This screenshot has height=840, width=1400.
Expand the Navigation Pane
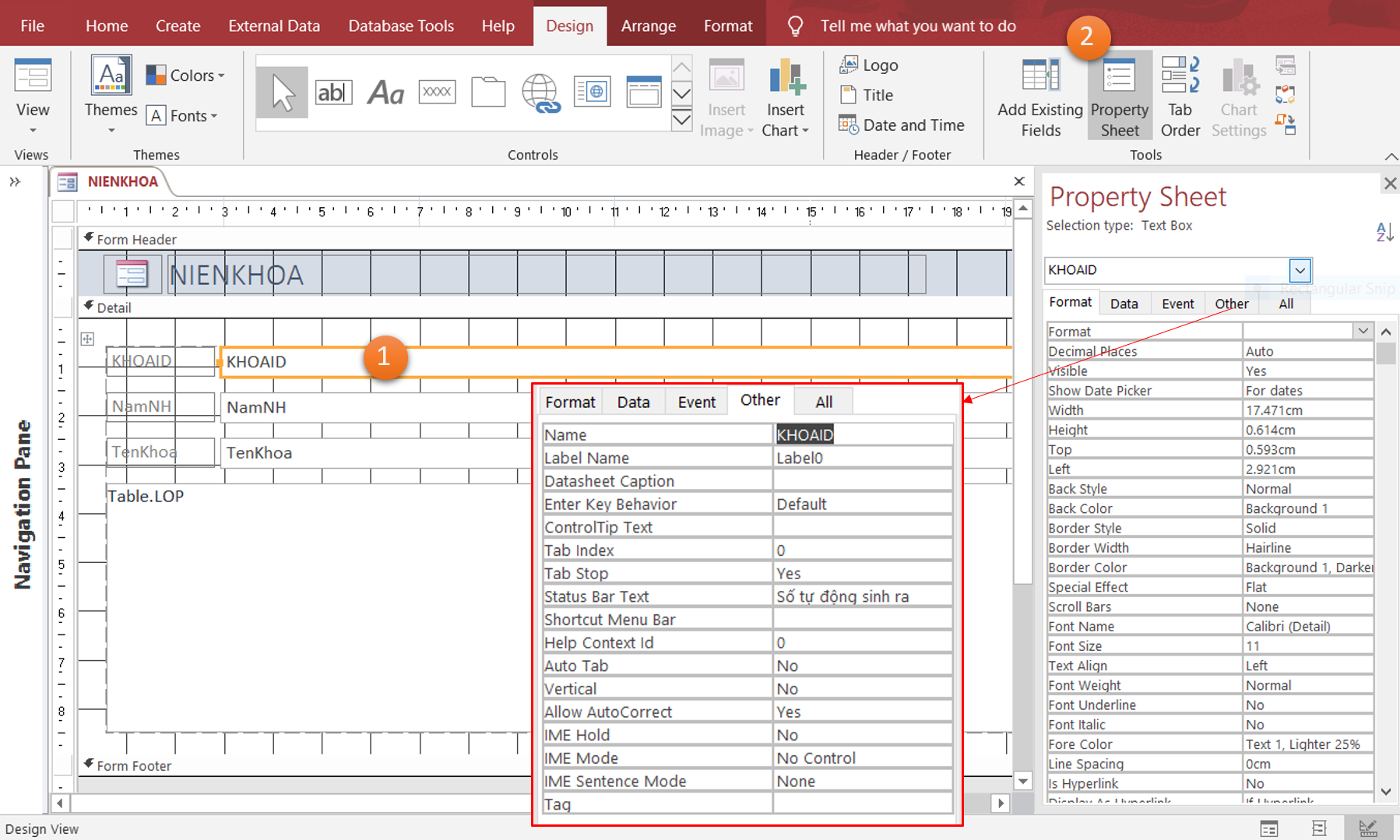(15, 182)
